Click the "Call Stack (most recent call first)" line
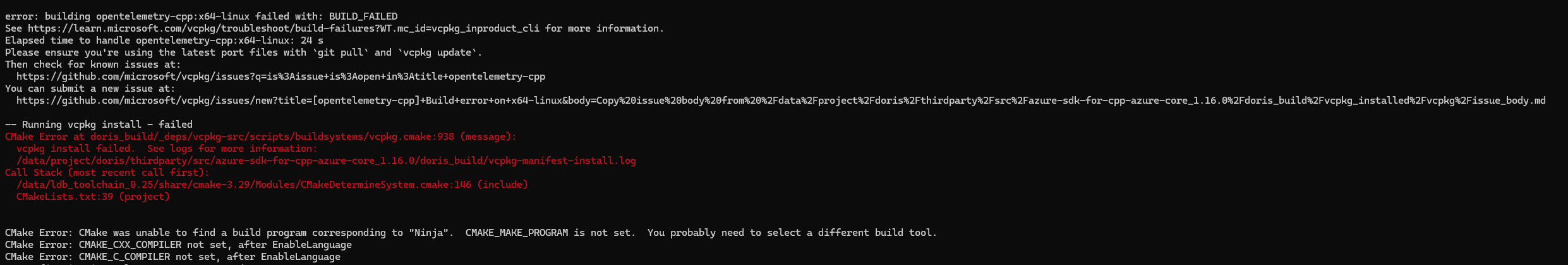This screenshot has height=265, width=1568. [107, 173]
